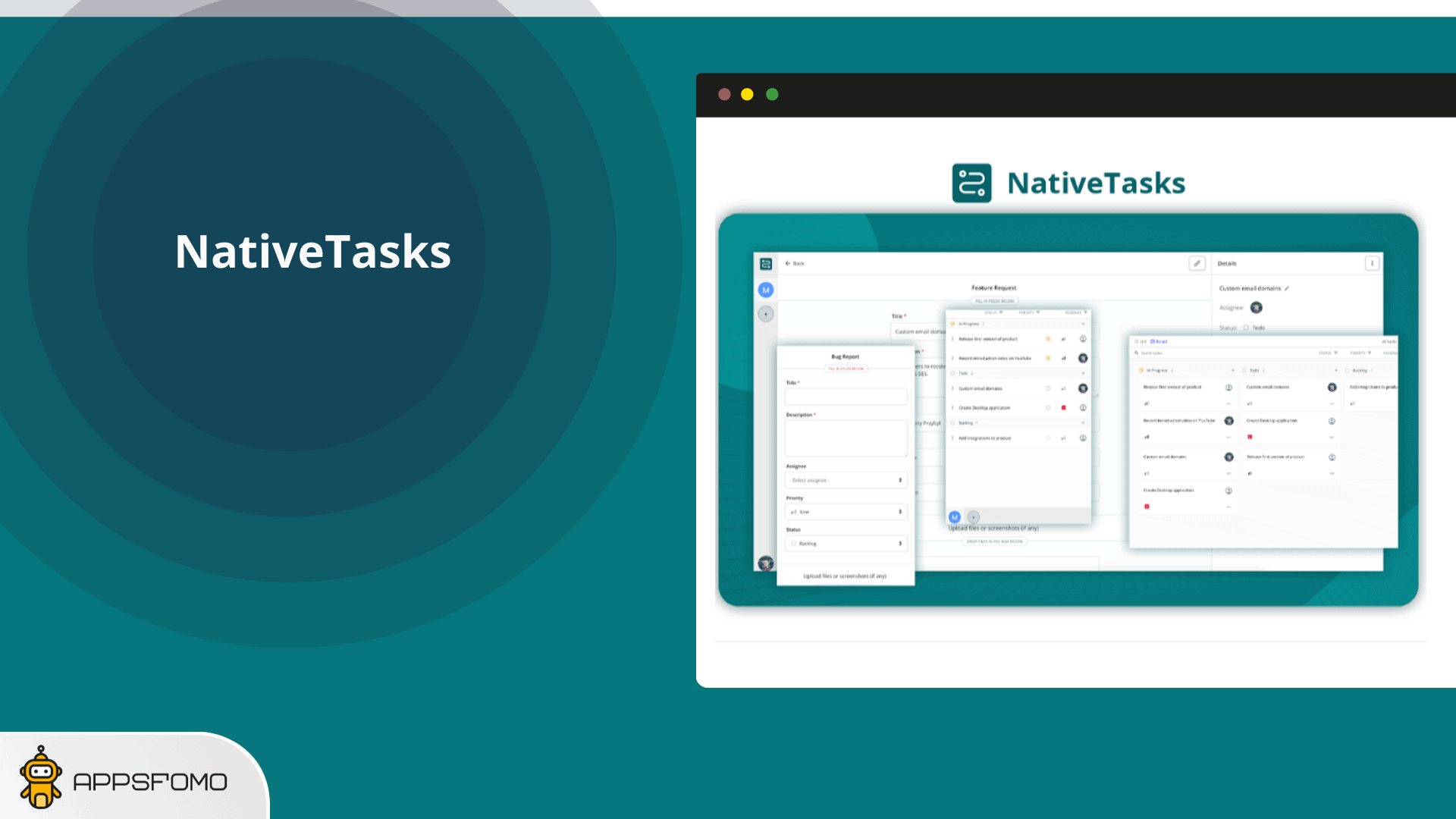Click the NativeTasks logo icon in header
This screenshot has width=1456, height=819.
pos(971,183)
